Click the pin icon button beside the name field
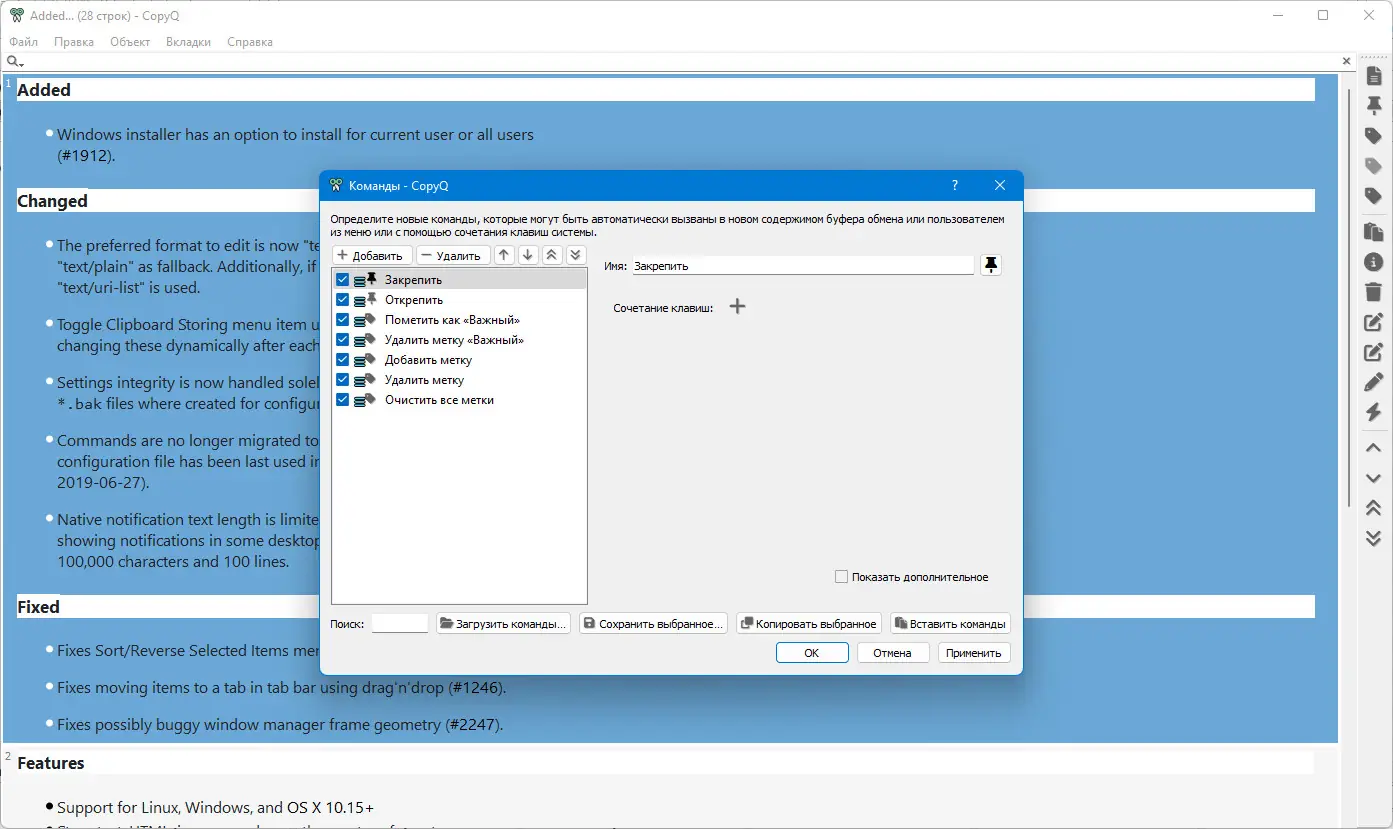Screen dimensions: 1393x829 990,265
